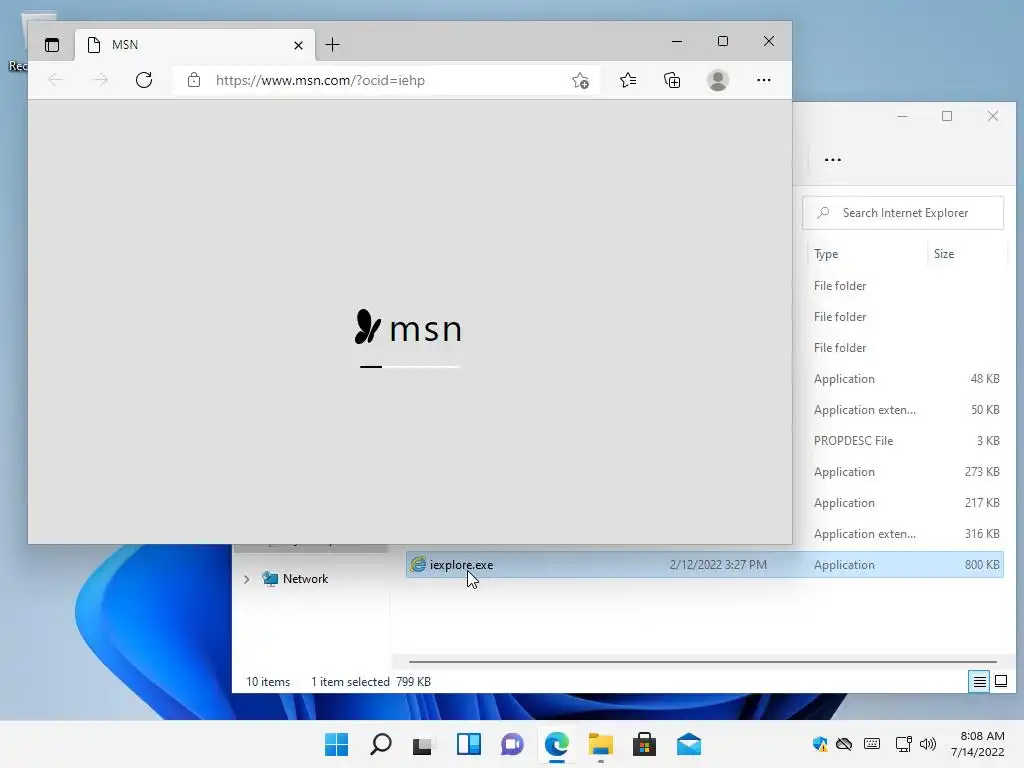This screenshot has height=768, width=1024.
Task: Click Microsoft Edge taskbar icon
Action: tap(556, 744)
